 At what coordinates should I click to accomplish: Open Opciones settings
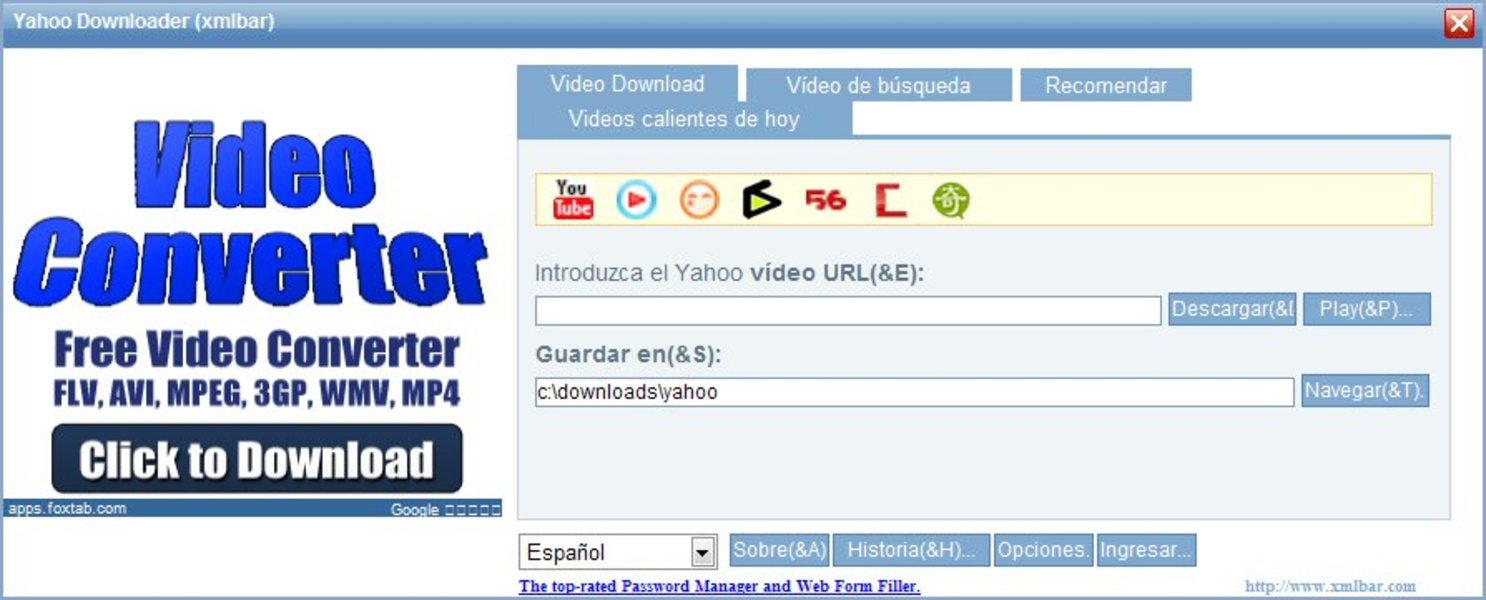(1043, 550)
